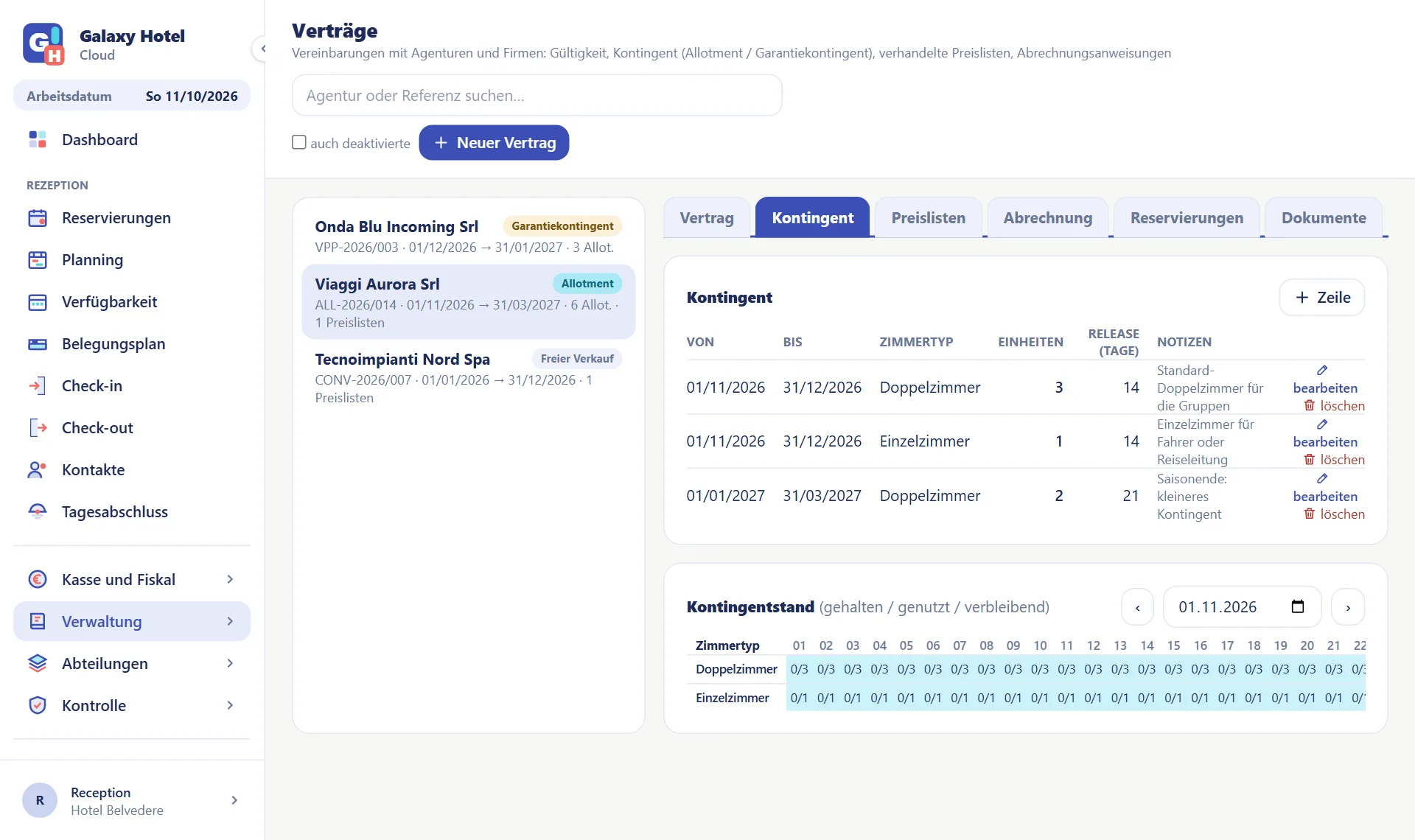Click 'löschen' for Einzelzimmer row
The image size is (1415, 840).
1334,459
